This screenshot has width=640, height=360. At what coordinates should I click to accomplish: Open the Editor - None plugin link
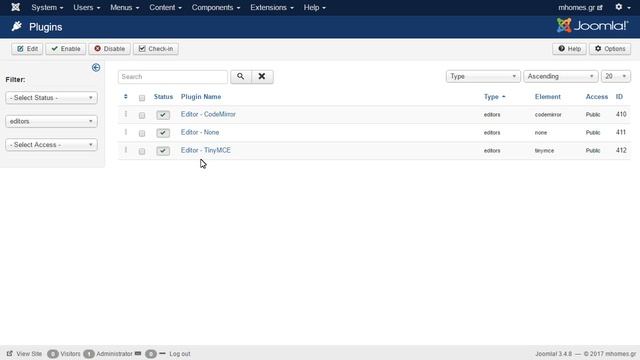pos(200,132)
